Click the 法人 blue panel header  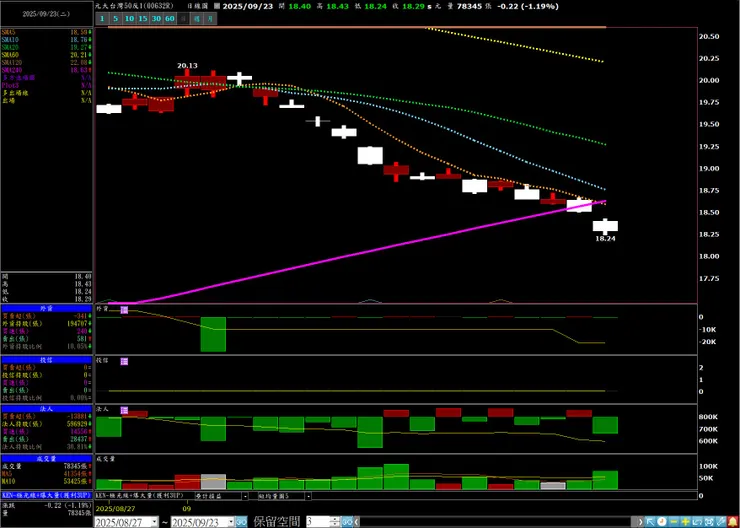46,409
